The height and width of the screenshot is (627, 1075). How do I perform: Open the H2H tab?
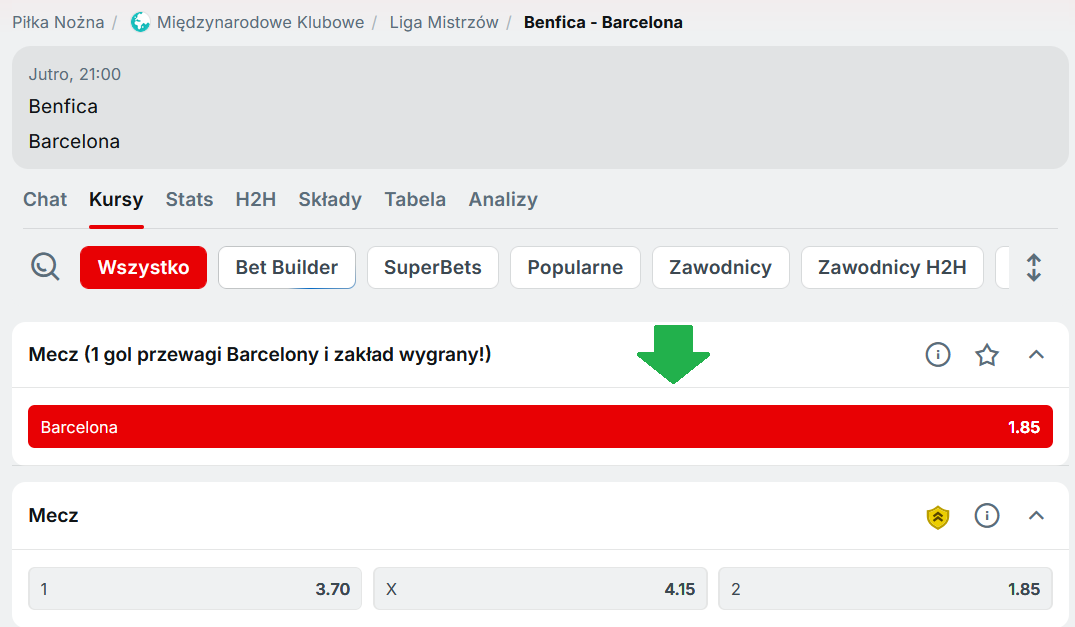(x=255, y=199)
